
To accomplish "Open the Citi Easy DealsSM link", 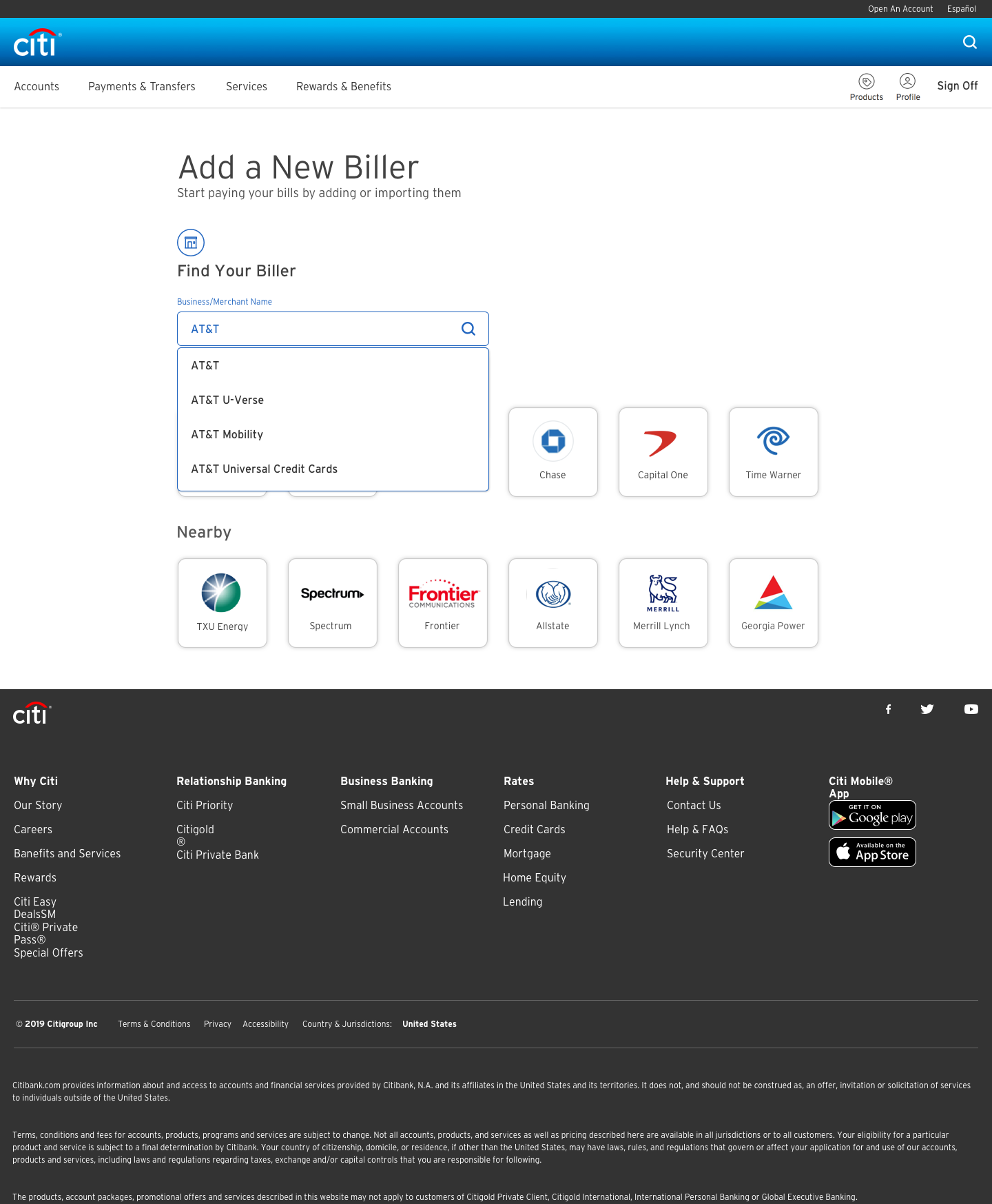I will tap(35, 908).
